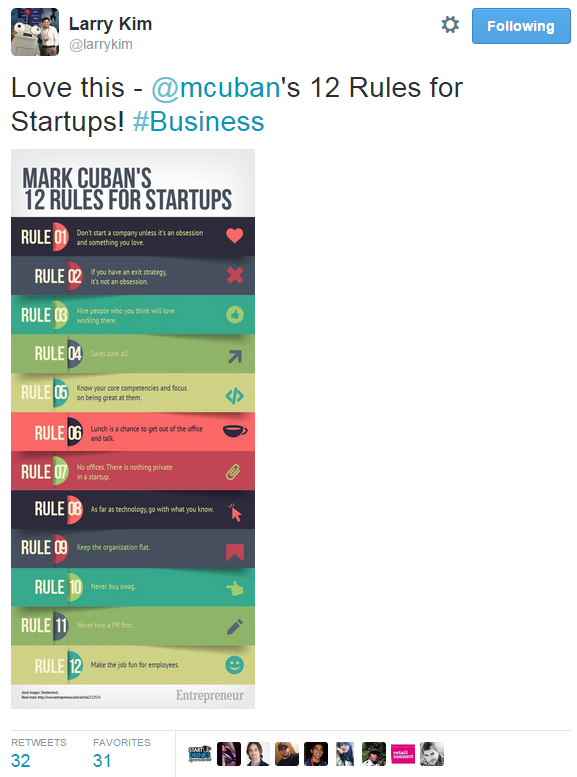Click the heart icon on Rule 01
Image resolution: width=577 pixels, height=777 pixels.
point(234,236)
